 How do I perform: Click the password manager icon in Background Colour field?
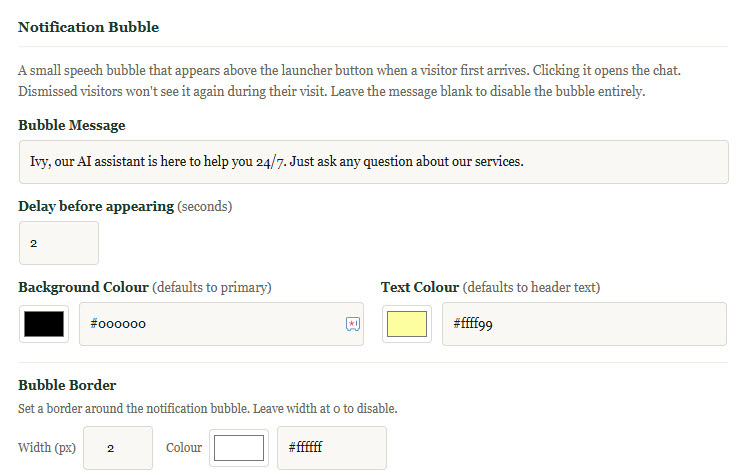point(352,324)
